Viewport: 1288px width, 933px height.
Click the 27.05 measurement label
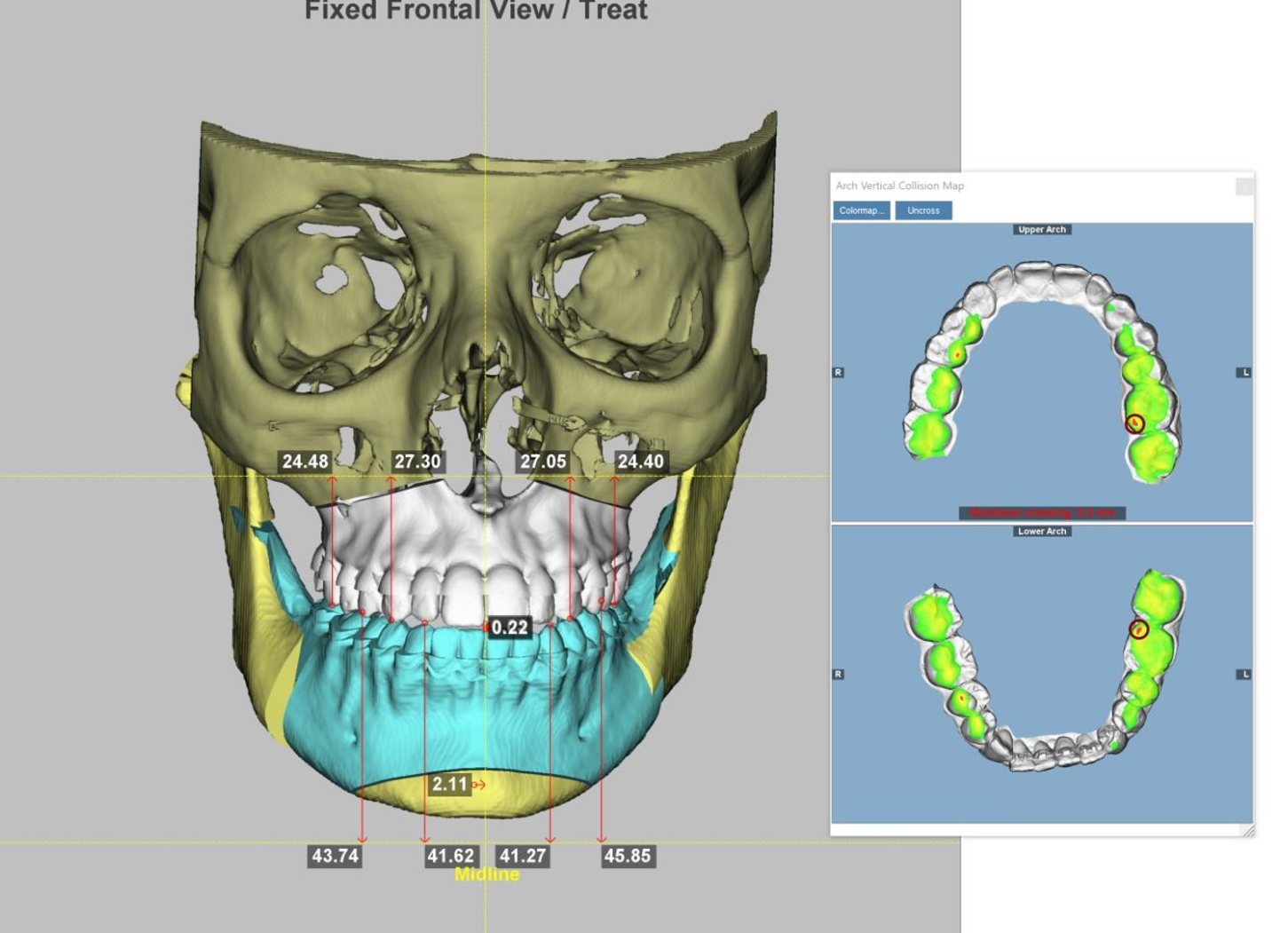tap(543, 462)
